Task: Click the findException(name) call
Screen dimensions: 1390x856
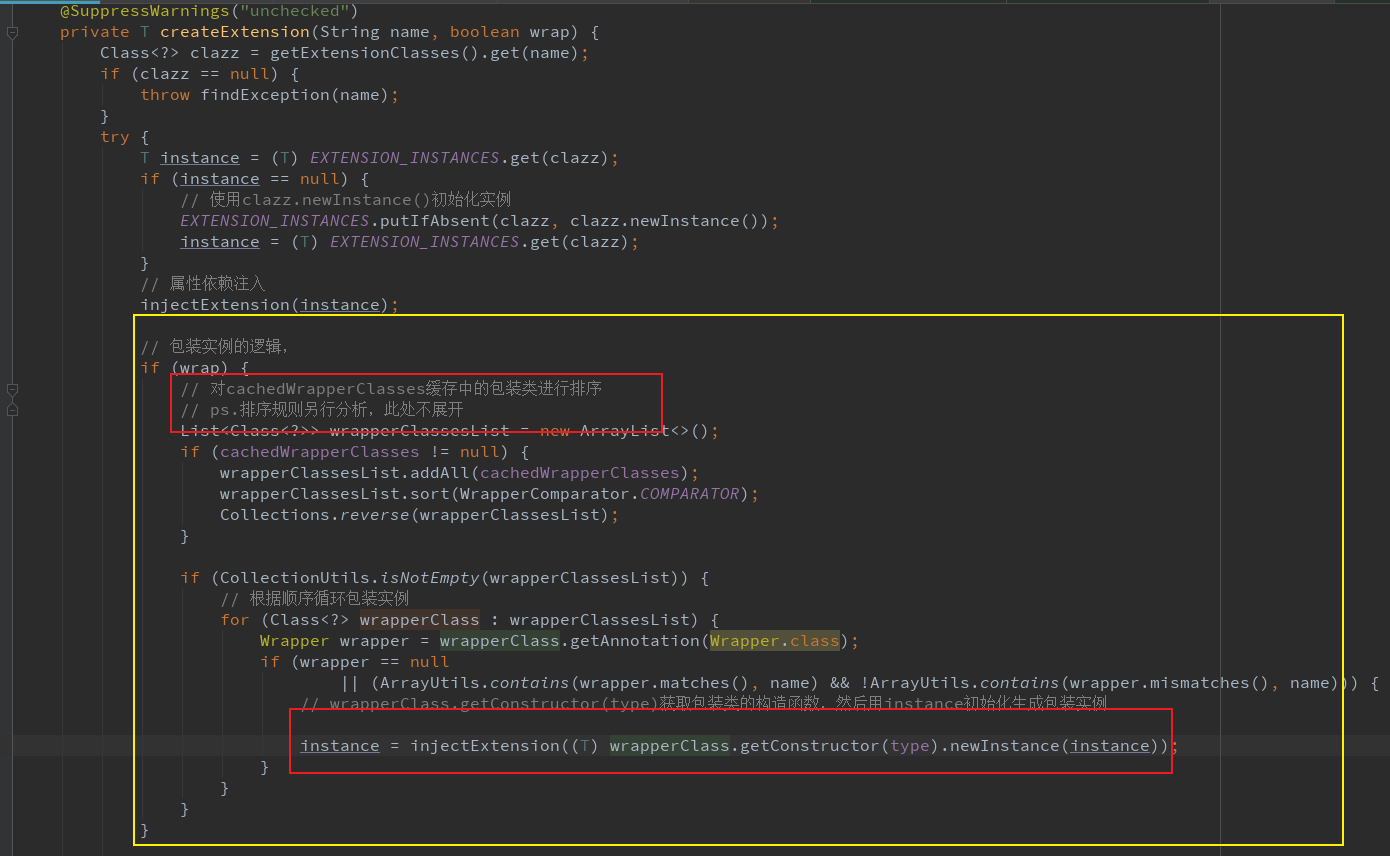Action: pos(295,95)
